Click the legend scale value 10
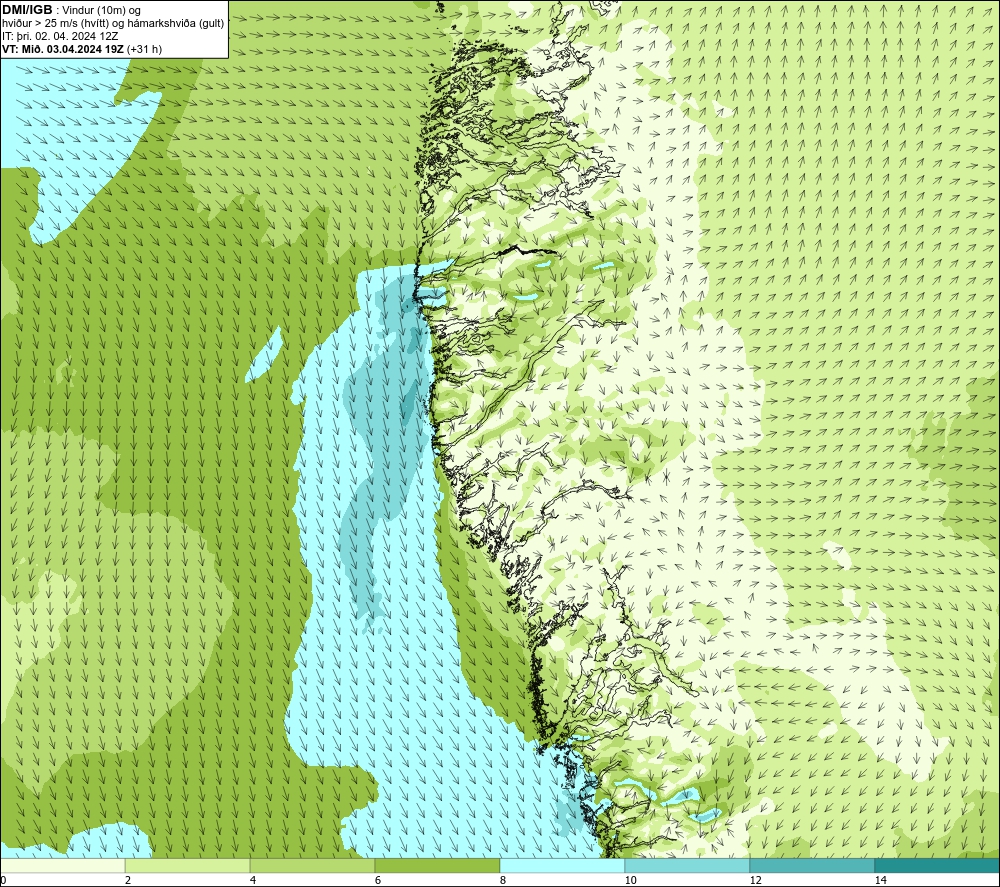Image resolution: width=1000 pixels, height=887 pixels. coord(631,881)
